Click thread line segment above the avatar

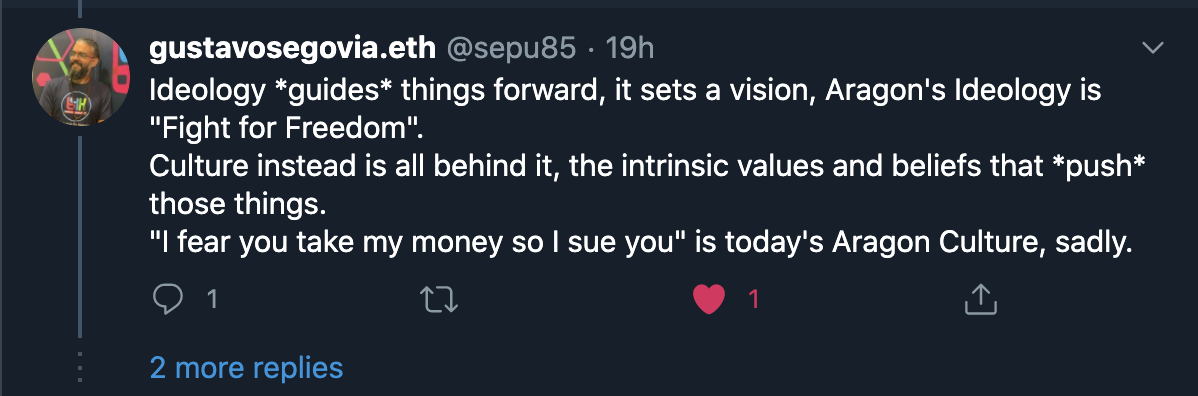79,8
